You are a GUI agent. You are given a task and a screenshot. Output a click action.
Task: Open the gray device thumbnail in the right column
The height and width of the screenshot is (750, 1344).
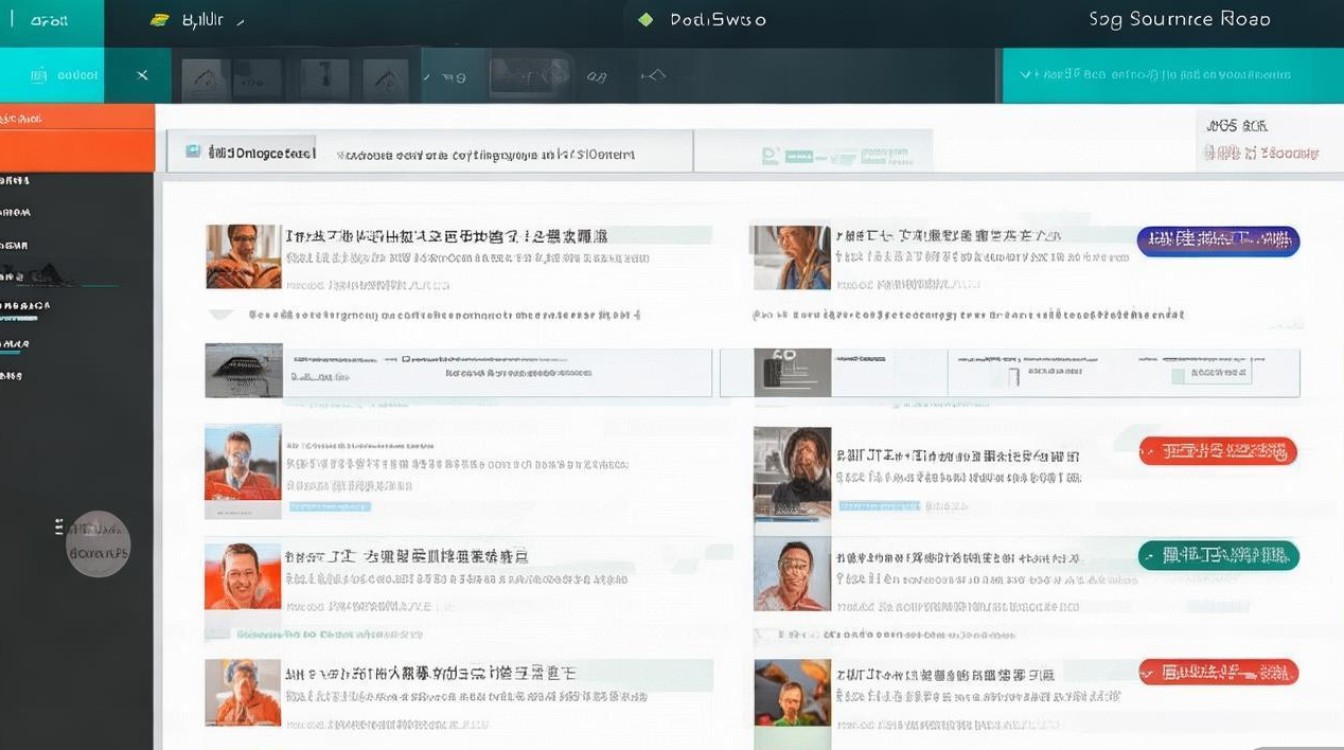[792, 372]
